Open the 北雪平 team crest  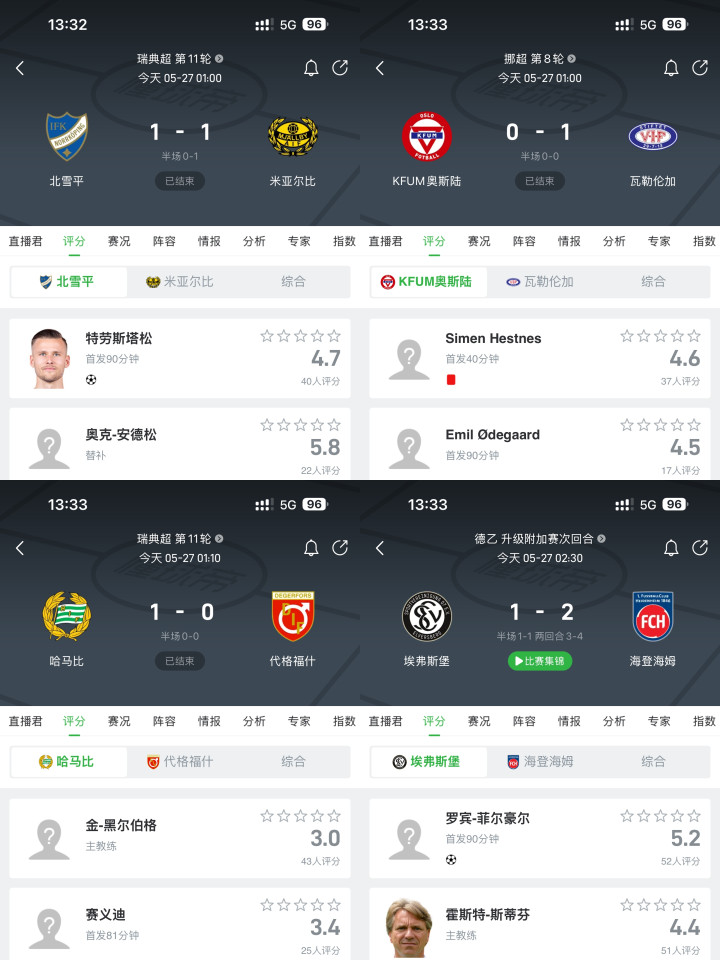(67, 136)
